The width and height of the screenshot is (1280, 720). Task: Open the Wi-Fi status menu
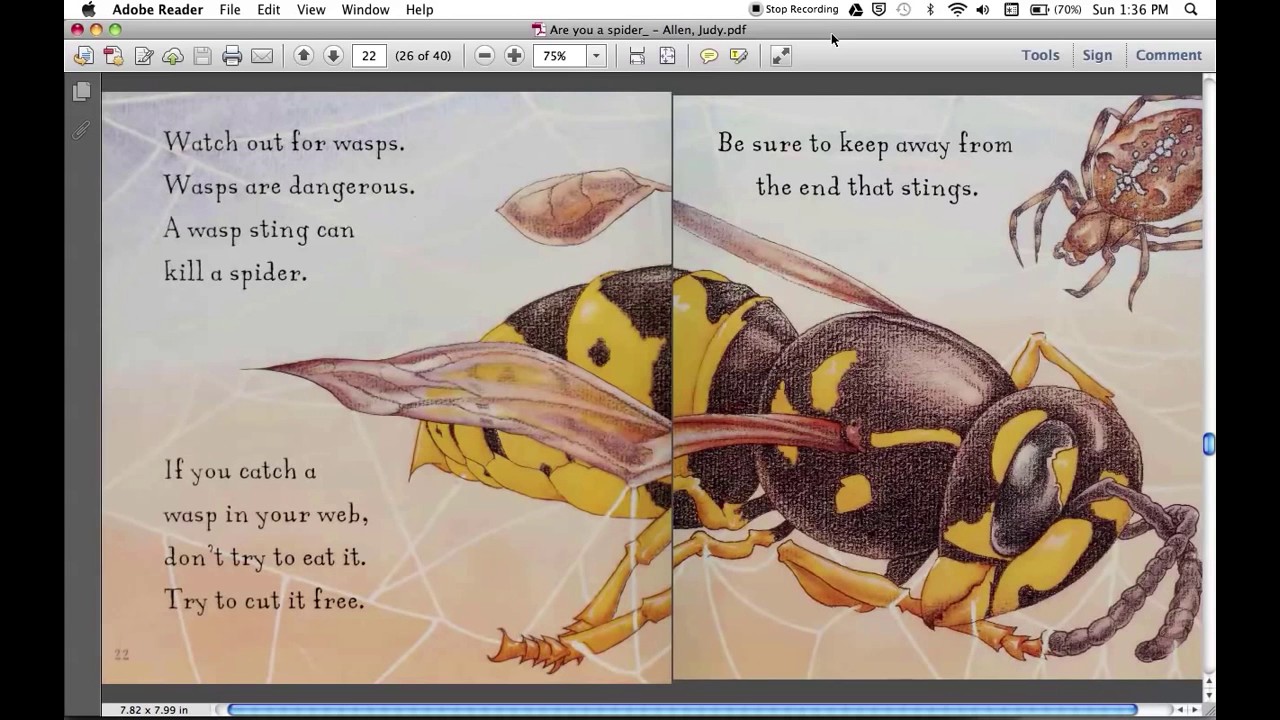coord(957,9)
